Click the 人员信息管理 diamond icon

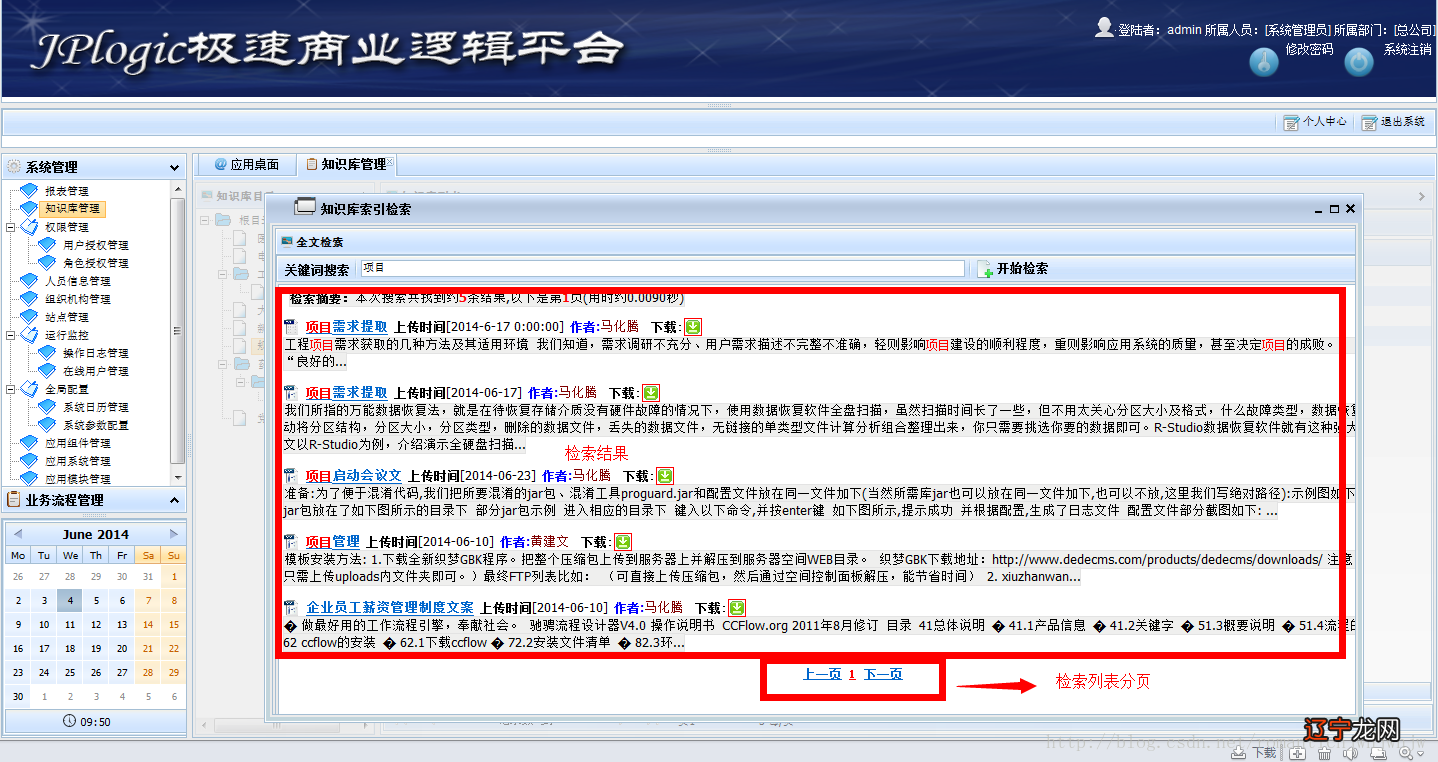pos(29,281)
